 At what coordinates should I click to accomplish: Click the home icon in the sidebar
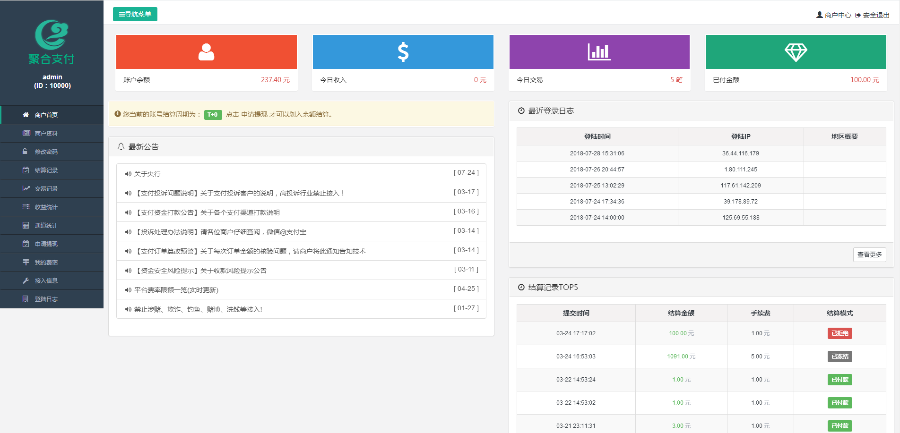pyautogui.click(x=25, y=115)
